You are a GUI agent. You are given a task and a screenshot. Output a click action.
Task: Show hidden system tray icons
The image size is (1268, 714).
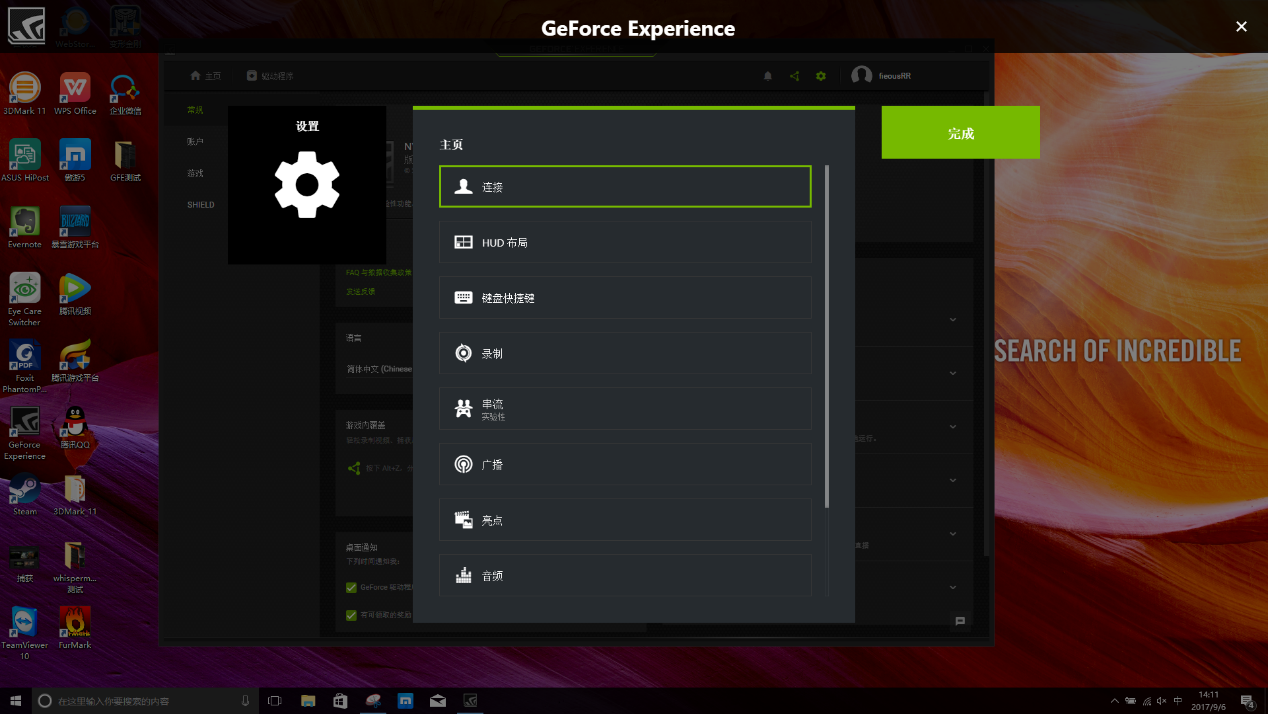click(x=1115, y=701)
